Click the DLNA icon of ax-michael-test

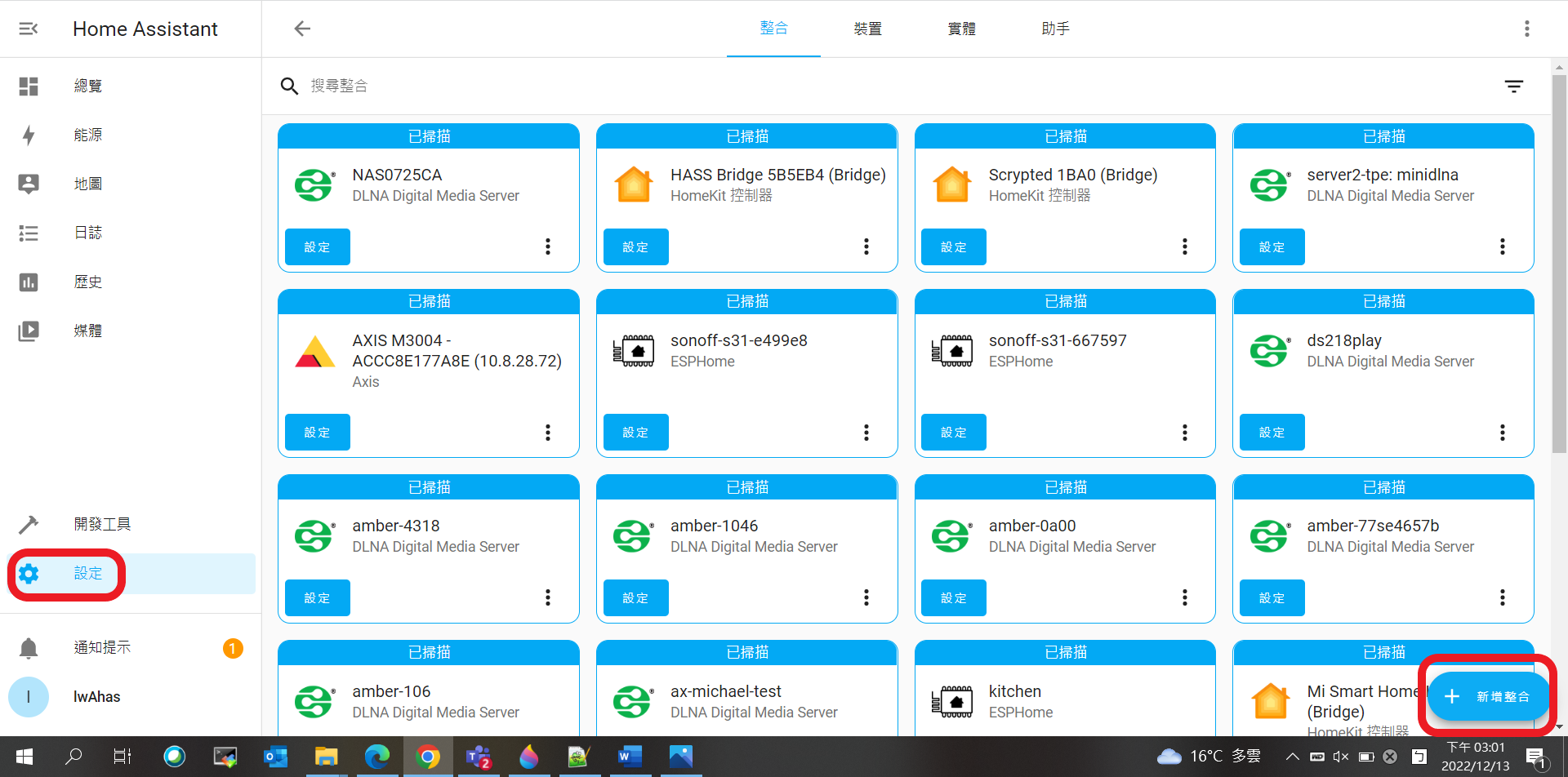click(633, 702)
